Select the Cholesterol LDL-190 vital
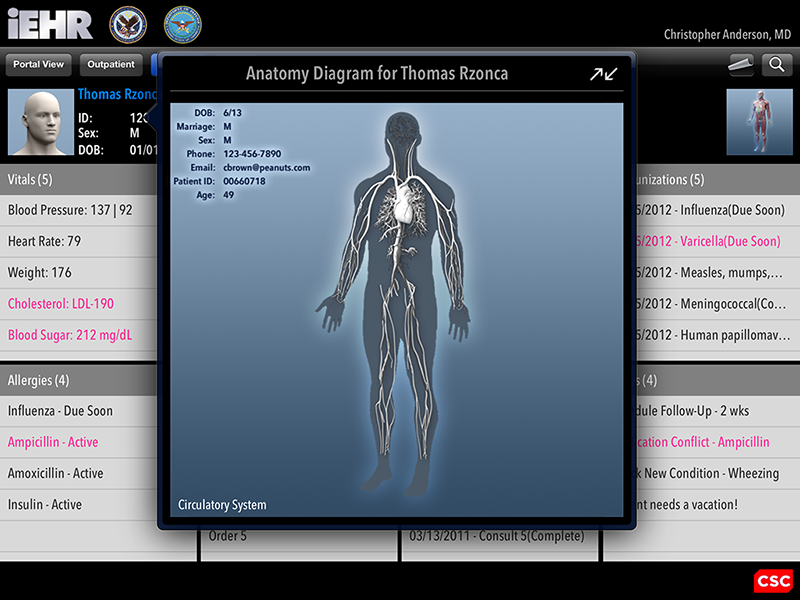 [x=61, y=303]
